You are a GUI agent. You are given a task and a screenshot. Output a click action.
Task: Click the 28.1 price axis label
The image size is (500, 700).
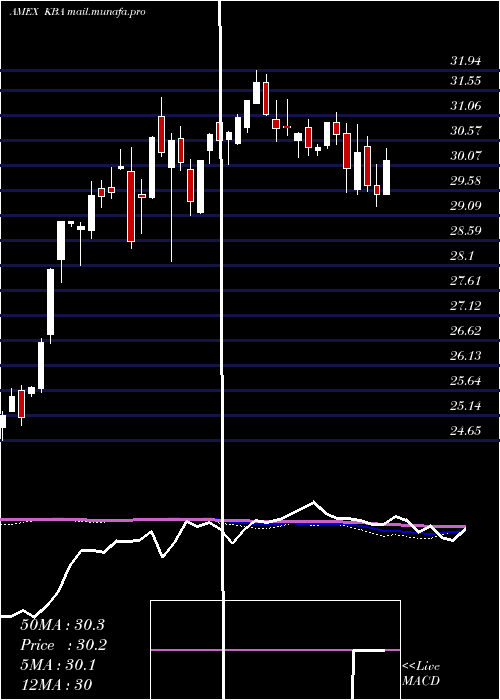tap(462, 256)
